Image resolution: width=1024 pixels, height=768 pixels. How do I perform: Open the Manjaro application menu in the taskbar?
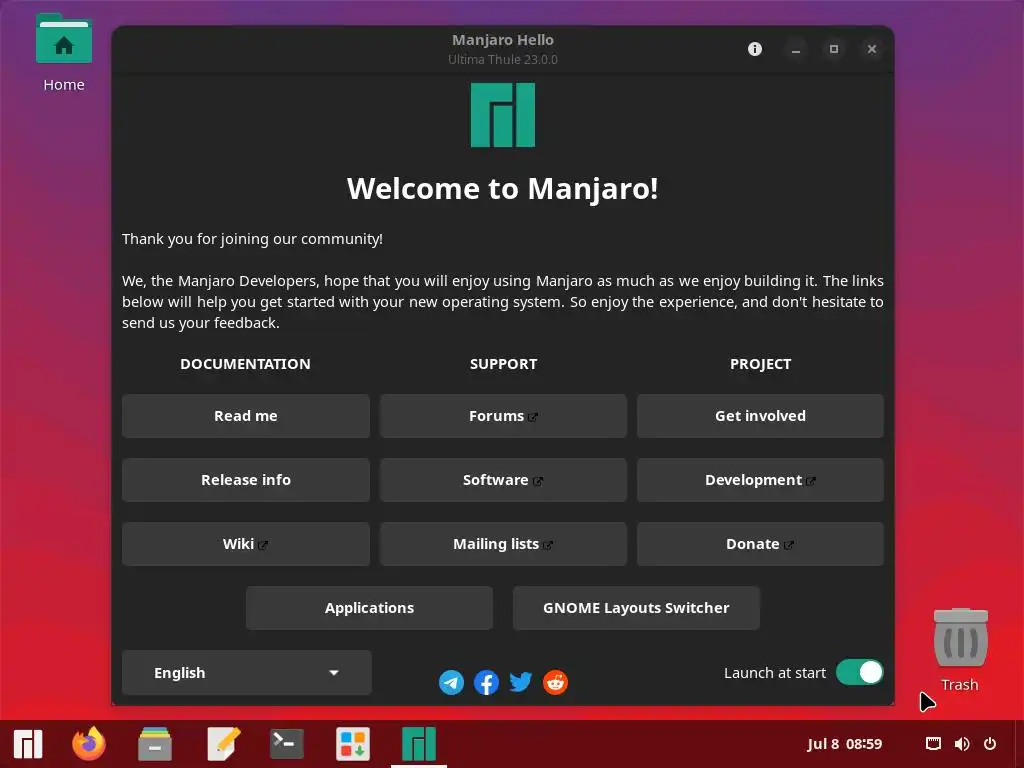27,744
